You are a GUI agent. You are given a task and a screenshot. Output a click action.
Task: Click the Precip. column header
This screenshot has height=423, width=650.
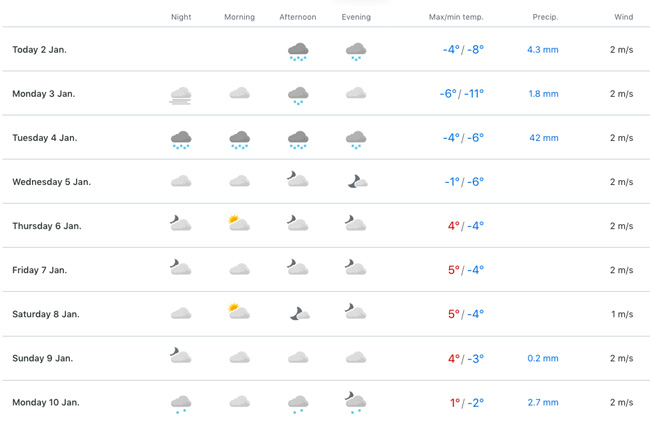(x=545, y=17)
